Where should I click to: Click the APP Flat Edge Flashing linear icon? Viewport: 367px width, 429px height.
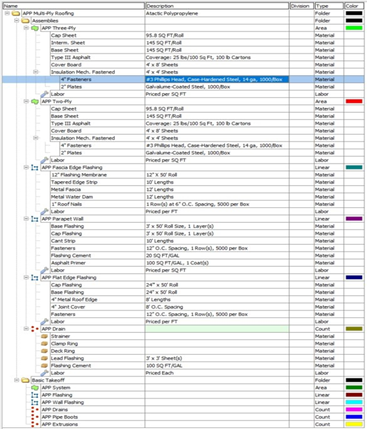(35, 277)
